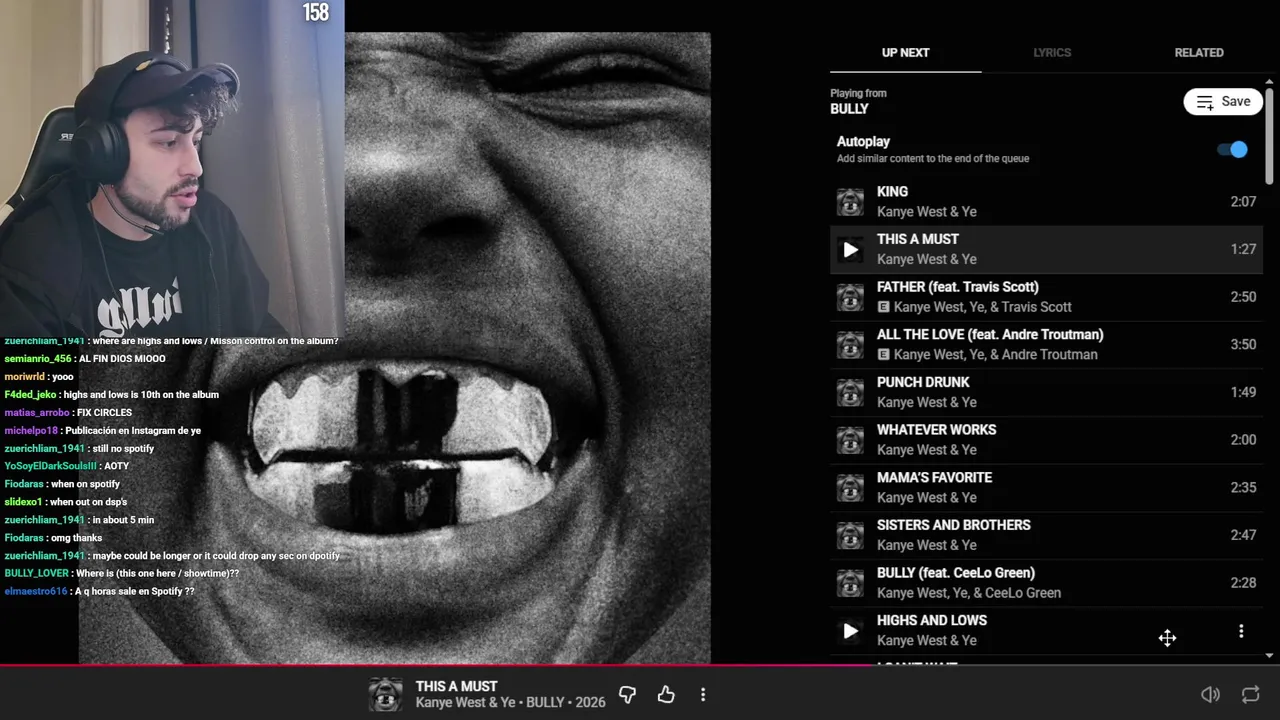Image resolution: width=1280 pixels, height=720 pixels.
Task: Select the KING track title
Action: pos(892,192)
